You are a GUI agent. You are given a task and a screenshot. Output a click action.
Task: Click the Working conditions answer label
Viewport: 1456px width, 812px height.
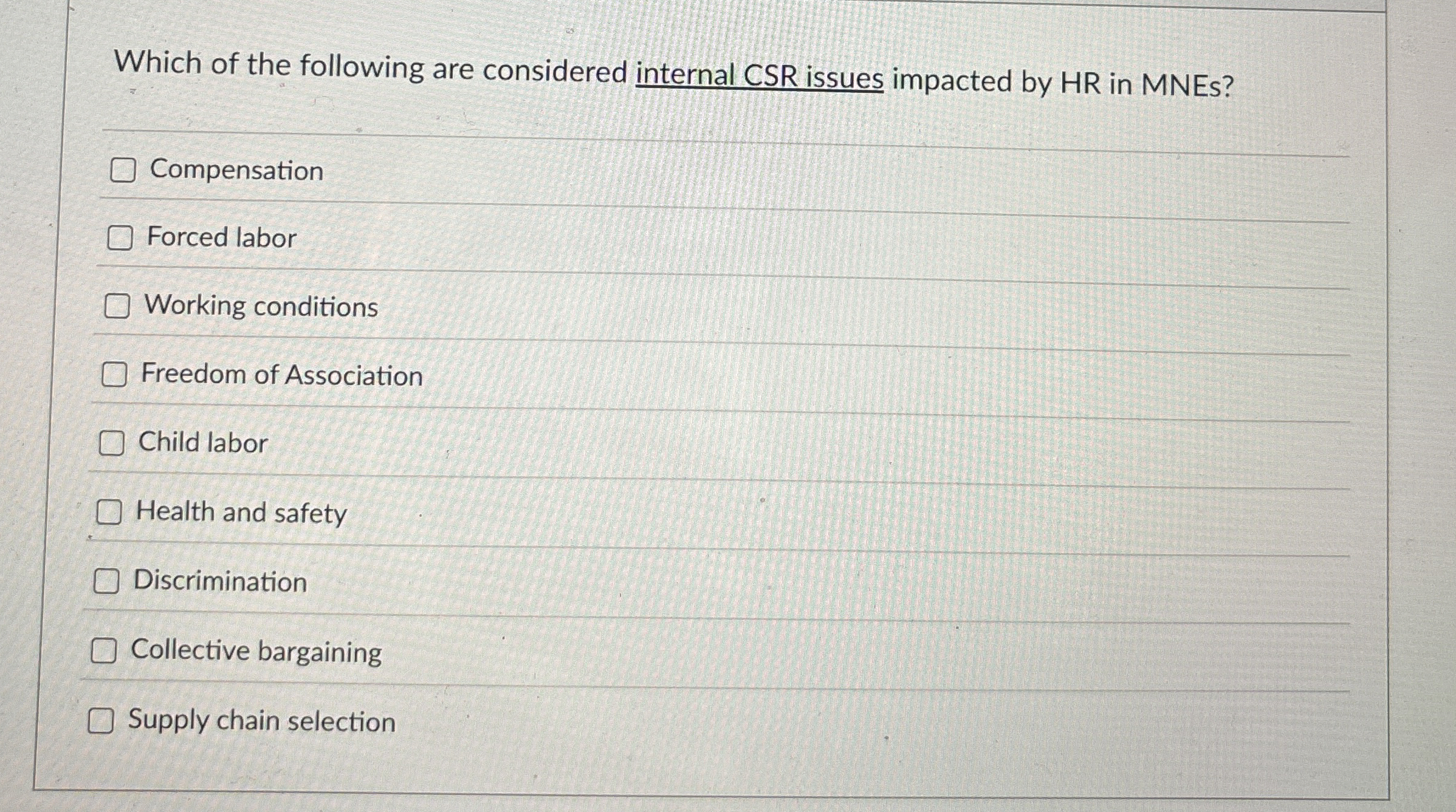[262, 307]
